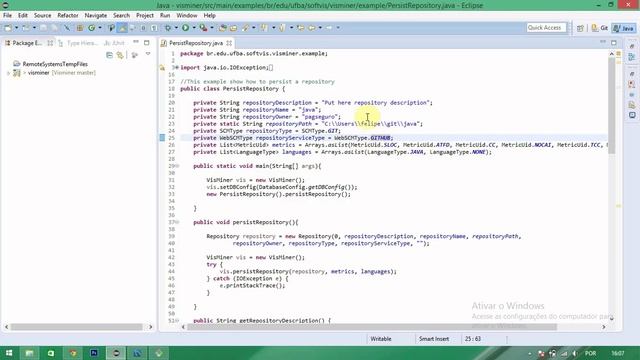Open the Refactor menu
Viewport: 640px width, 360px height.
[x=68, y=16]
